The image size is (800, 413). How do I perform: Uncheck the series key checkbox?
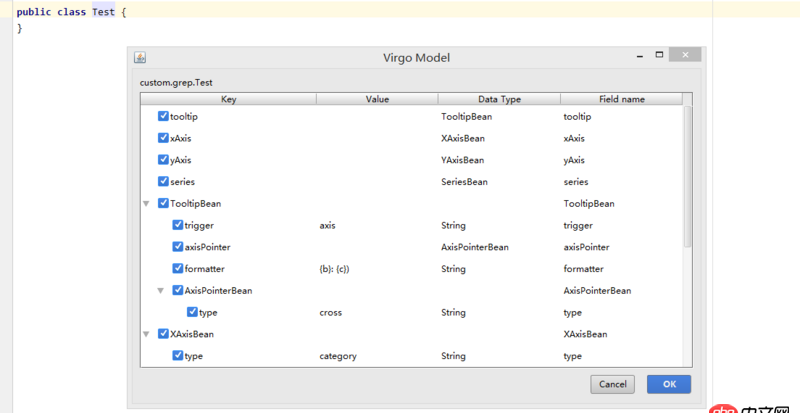click(x=163, y=181)
